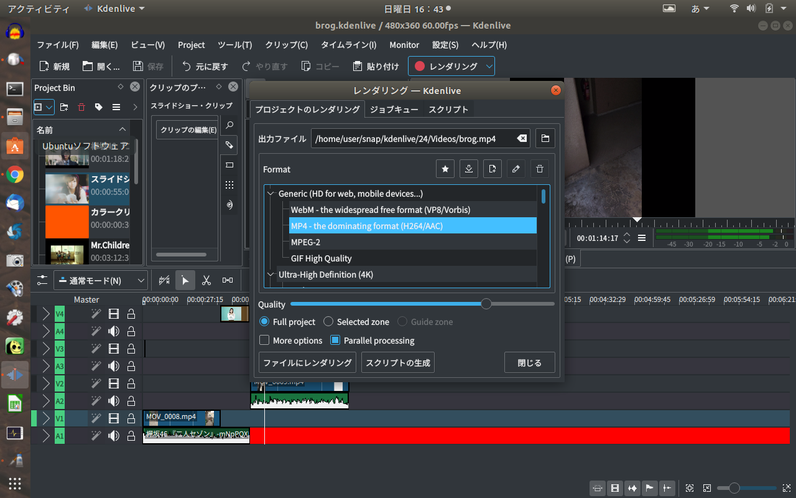Click 閉じる button in render dialog
Screen dimensions: 796x498
point(529,362)
